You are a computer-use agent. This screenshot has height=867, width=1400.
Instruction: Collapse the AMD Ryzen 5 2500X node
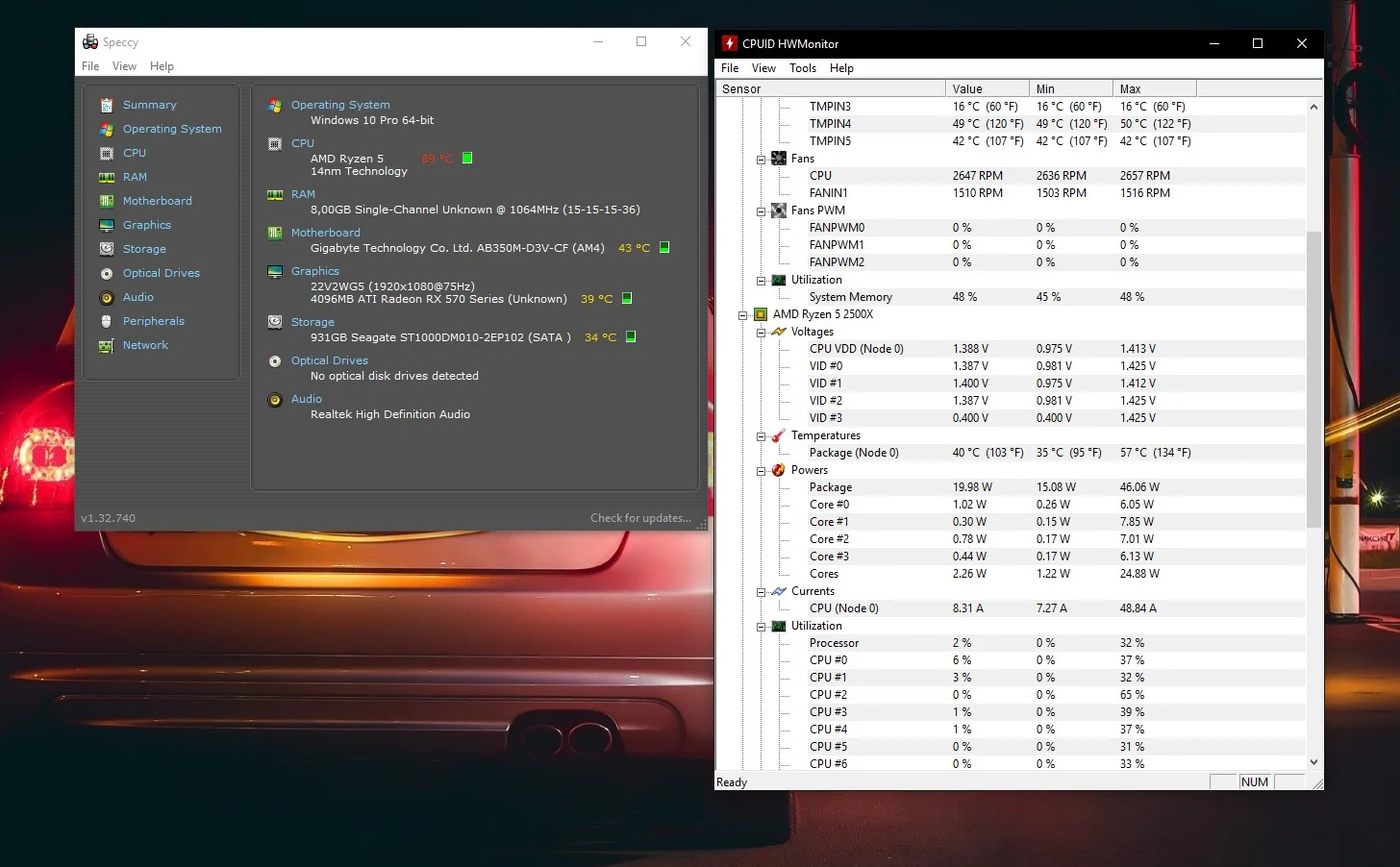pyautogui.click(x=742, y=315)
